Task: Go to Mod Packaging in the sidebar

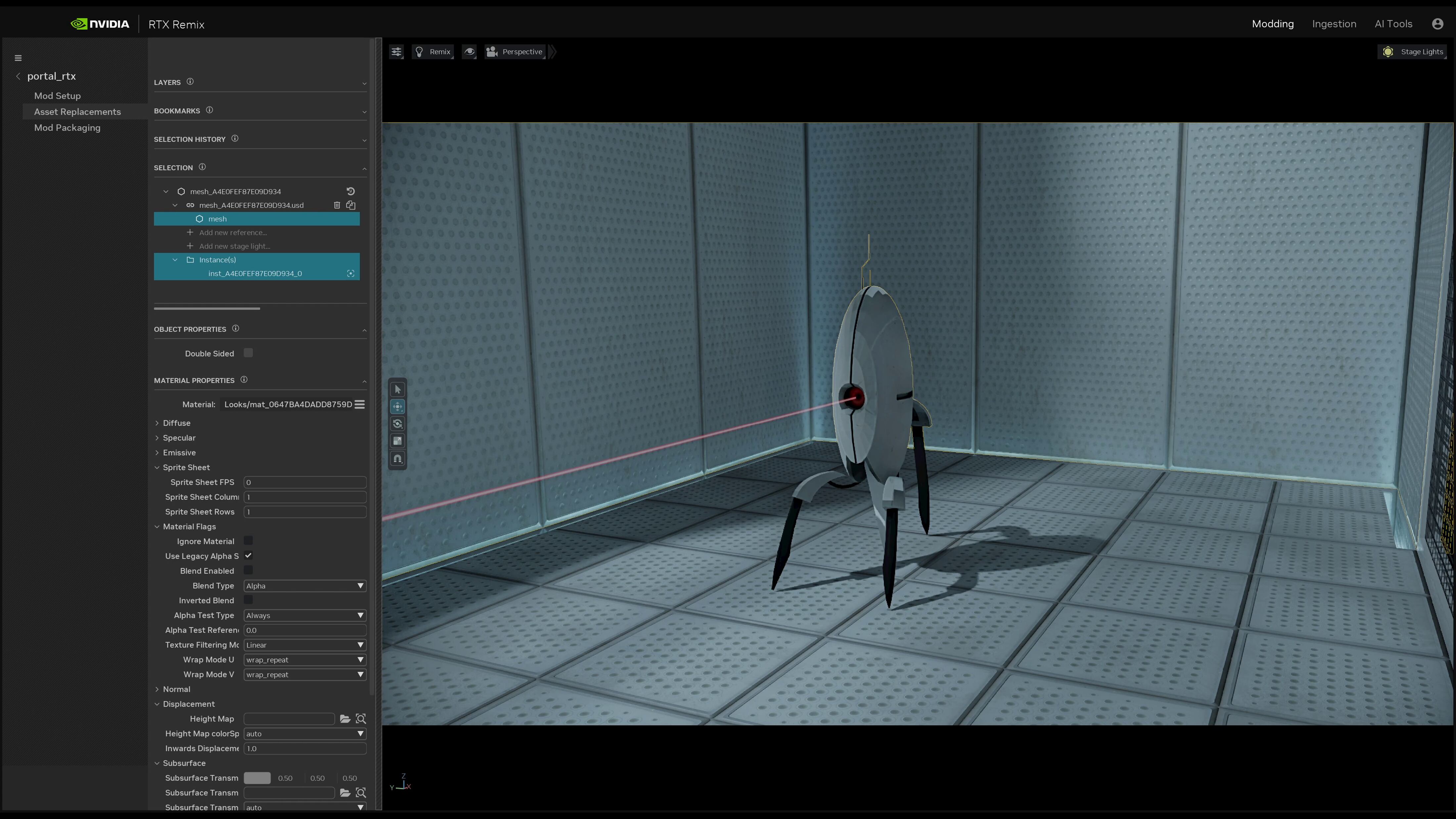Action: pos(67,128)
